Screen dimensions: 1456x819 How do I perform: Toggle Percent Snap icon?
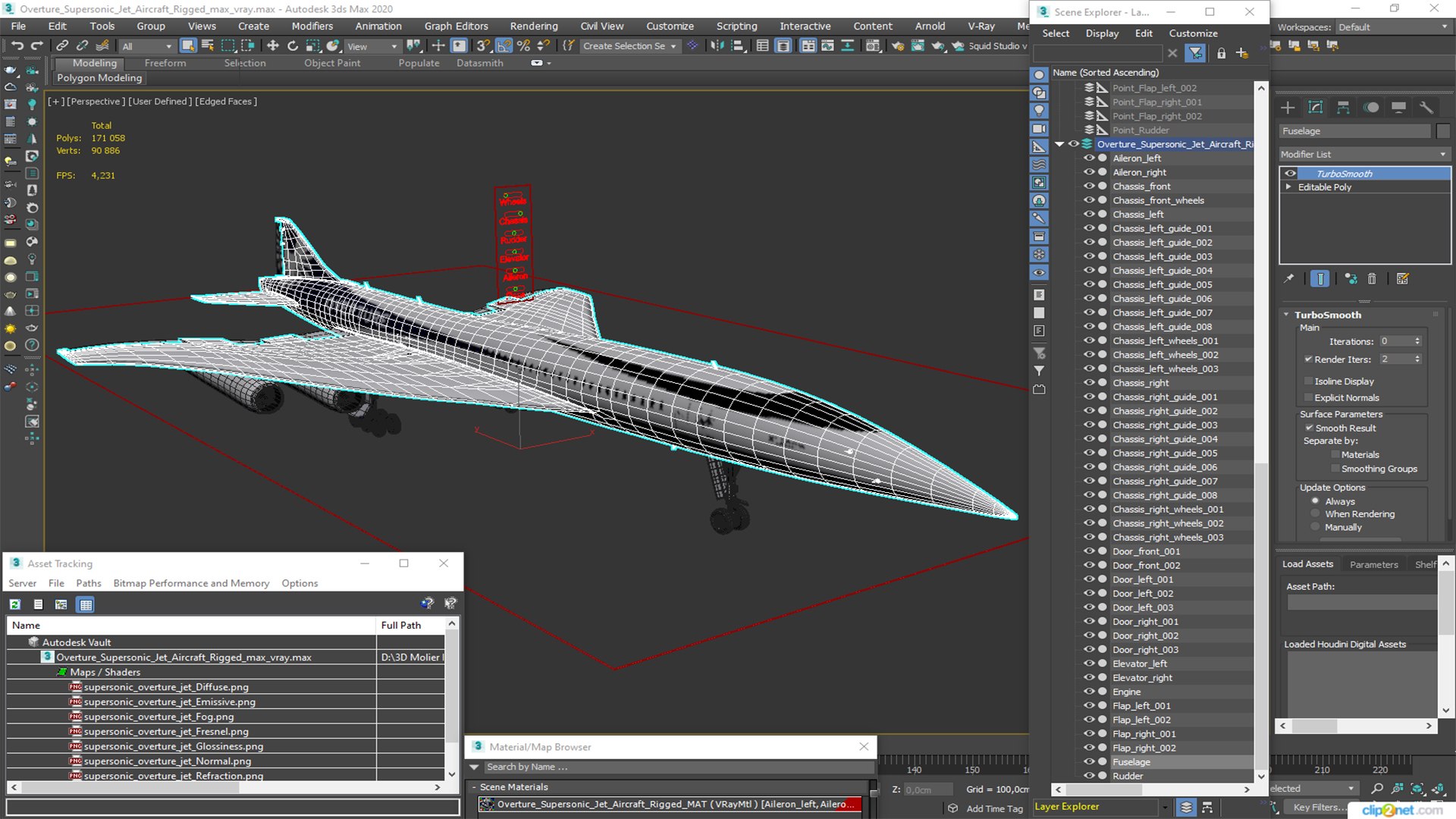(523, 46)
